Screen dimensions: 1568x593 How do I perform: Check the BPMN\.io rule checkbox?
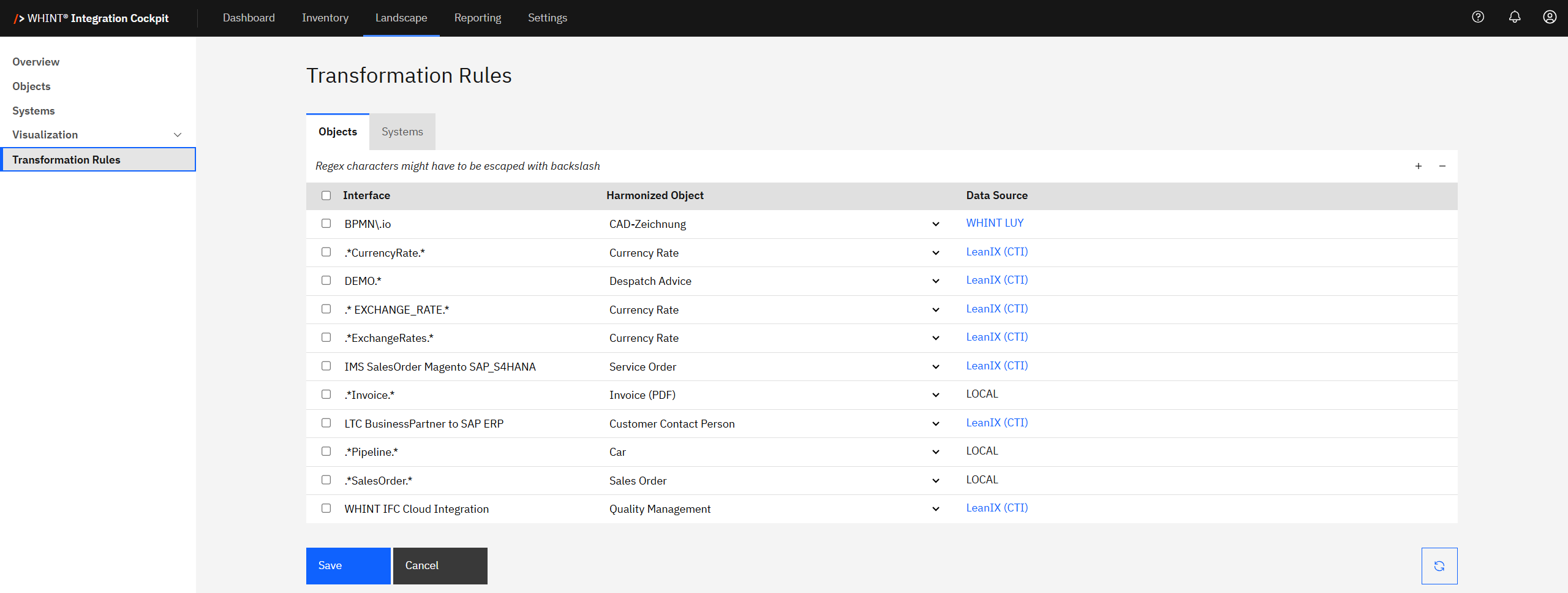pos(326,224)
